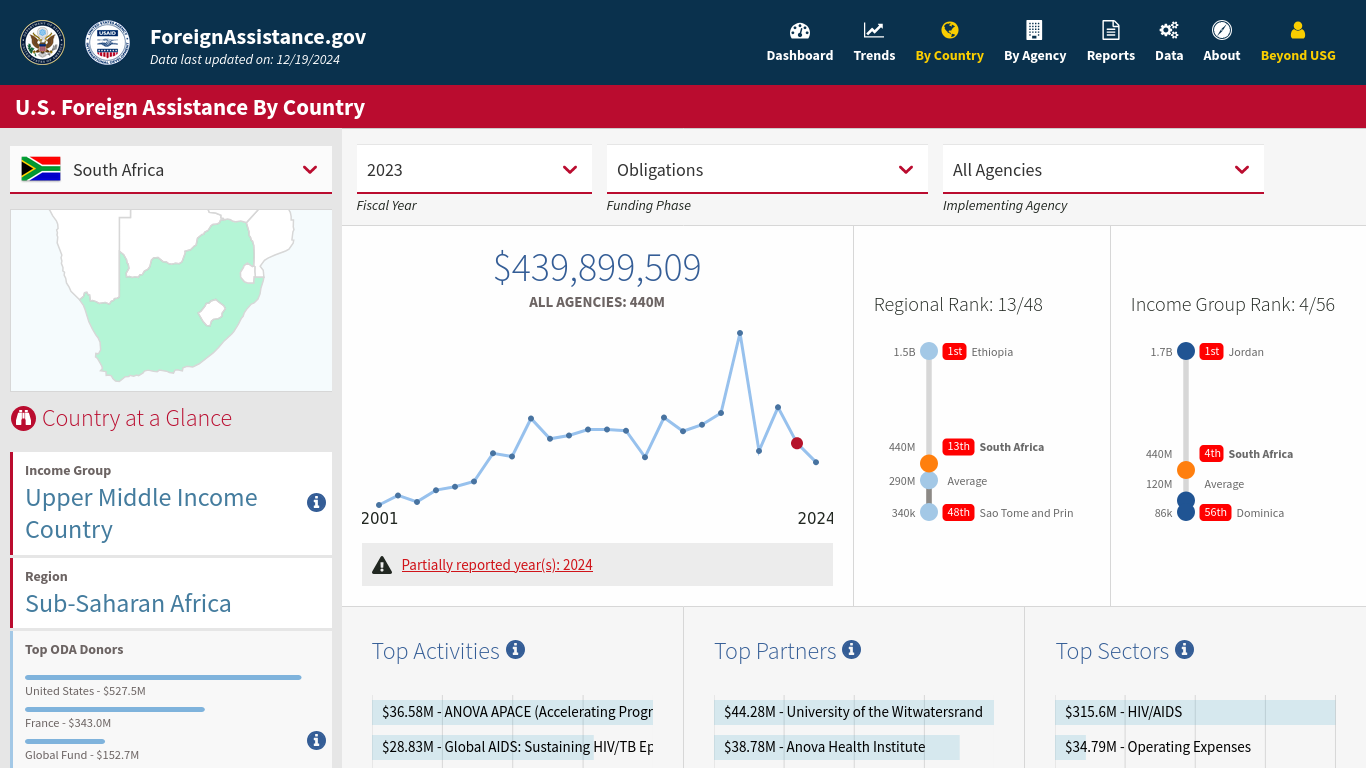The height and width of the screenshot is (768, 1366).
Task: Click the Global AIDS Sustaining HIV/TB bar
Action: point(484,747)
